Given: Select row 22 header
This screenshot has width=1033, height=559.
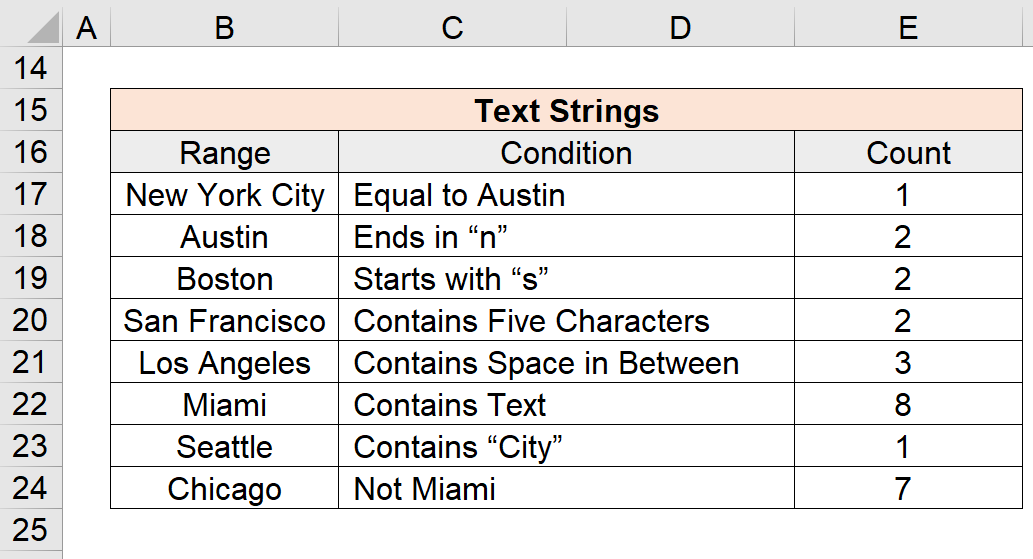Looking at the screenshot, I should (x=30, y=404).
